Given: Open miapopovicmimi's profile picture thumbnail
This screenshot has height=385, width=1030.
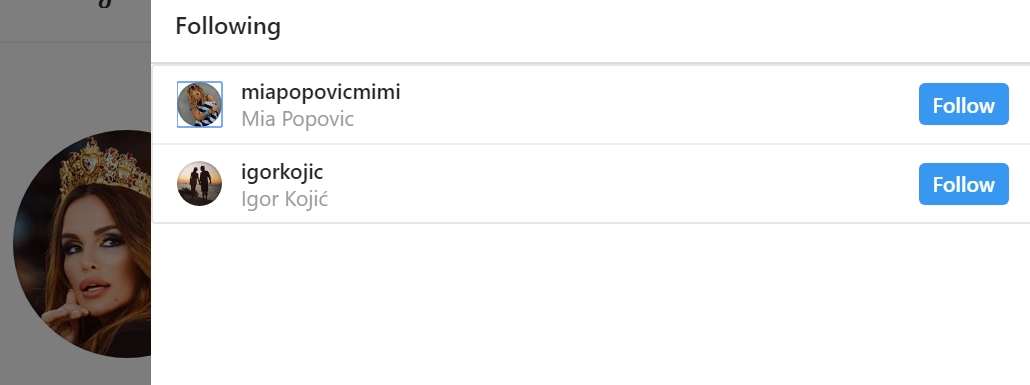Looking at the screenshot, I should click(x=200, y=104).
